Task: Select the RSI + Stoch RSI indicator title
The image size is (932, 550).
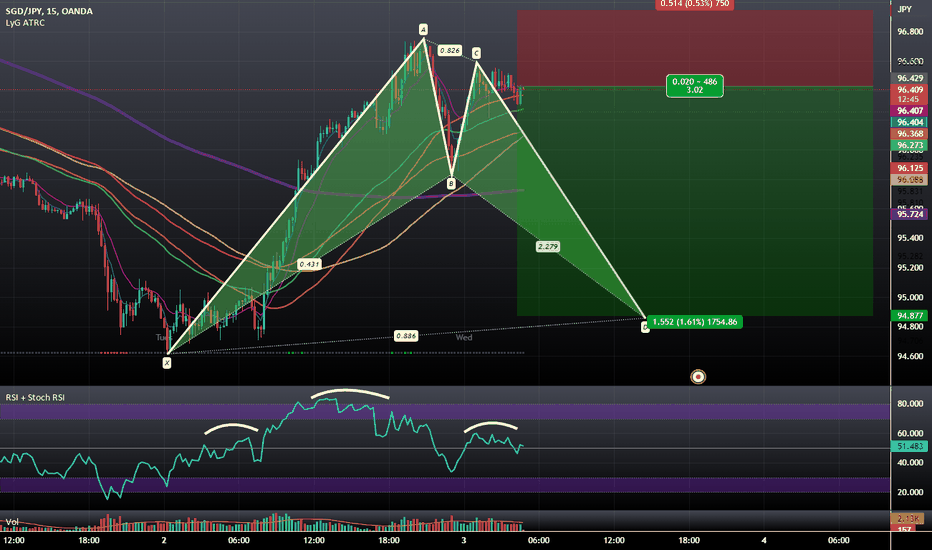Action: [x=35, y=397]
